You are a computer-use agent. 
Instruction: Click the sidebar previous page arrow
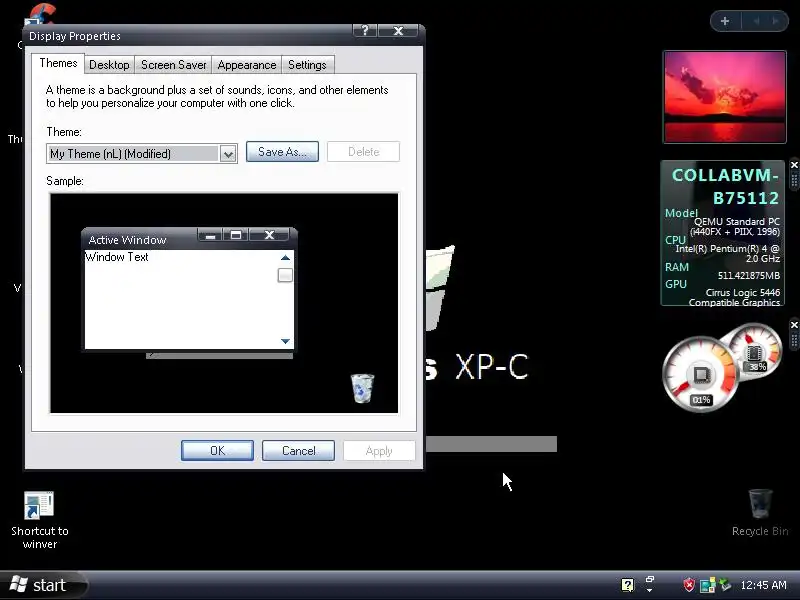click(x=757, y=21)
